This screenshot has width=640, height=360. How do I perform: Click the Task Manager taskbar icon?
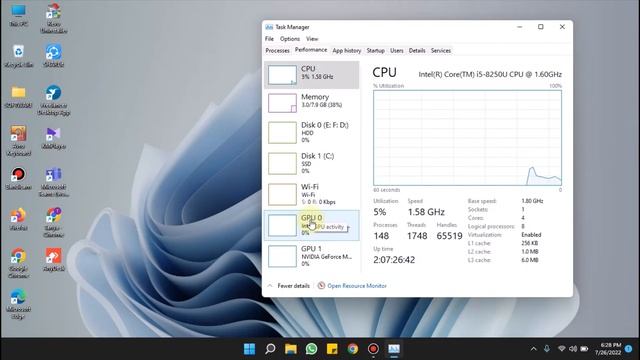tap(394, 349)
